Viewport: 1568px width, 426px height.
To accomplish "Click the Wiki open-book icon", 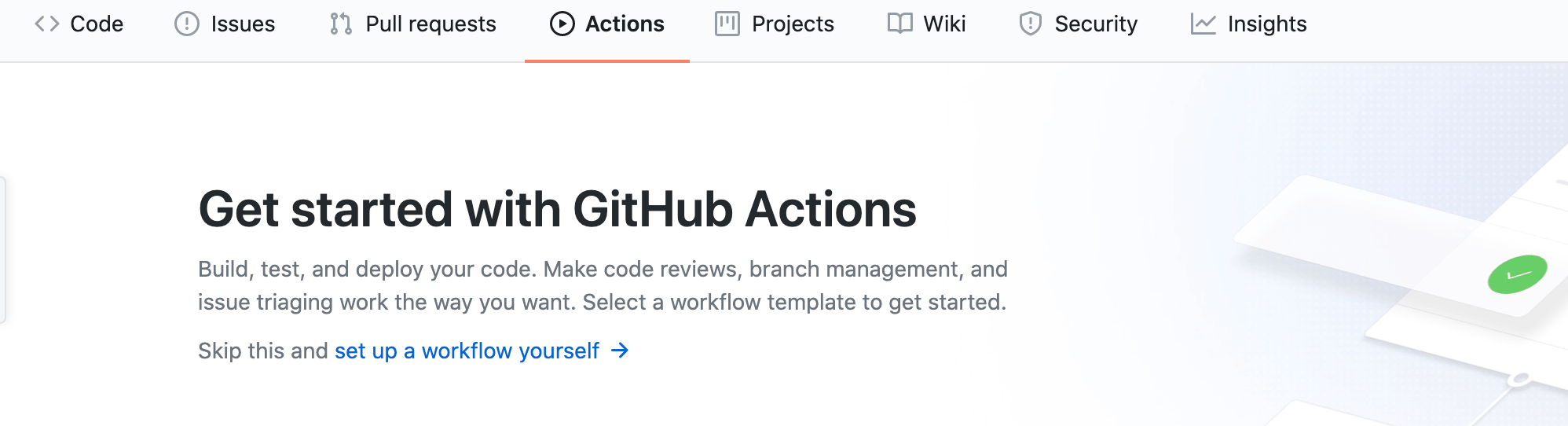I will pos(900,24).
